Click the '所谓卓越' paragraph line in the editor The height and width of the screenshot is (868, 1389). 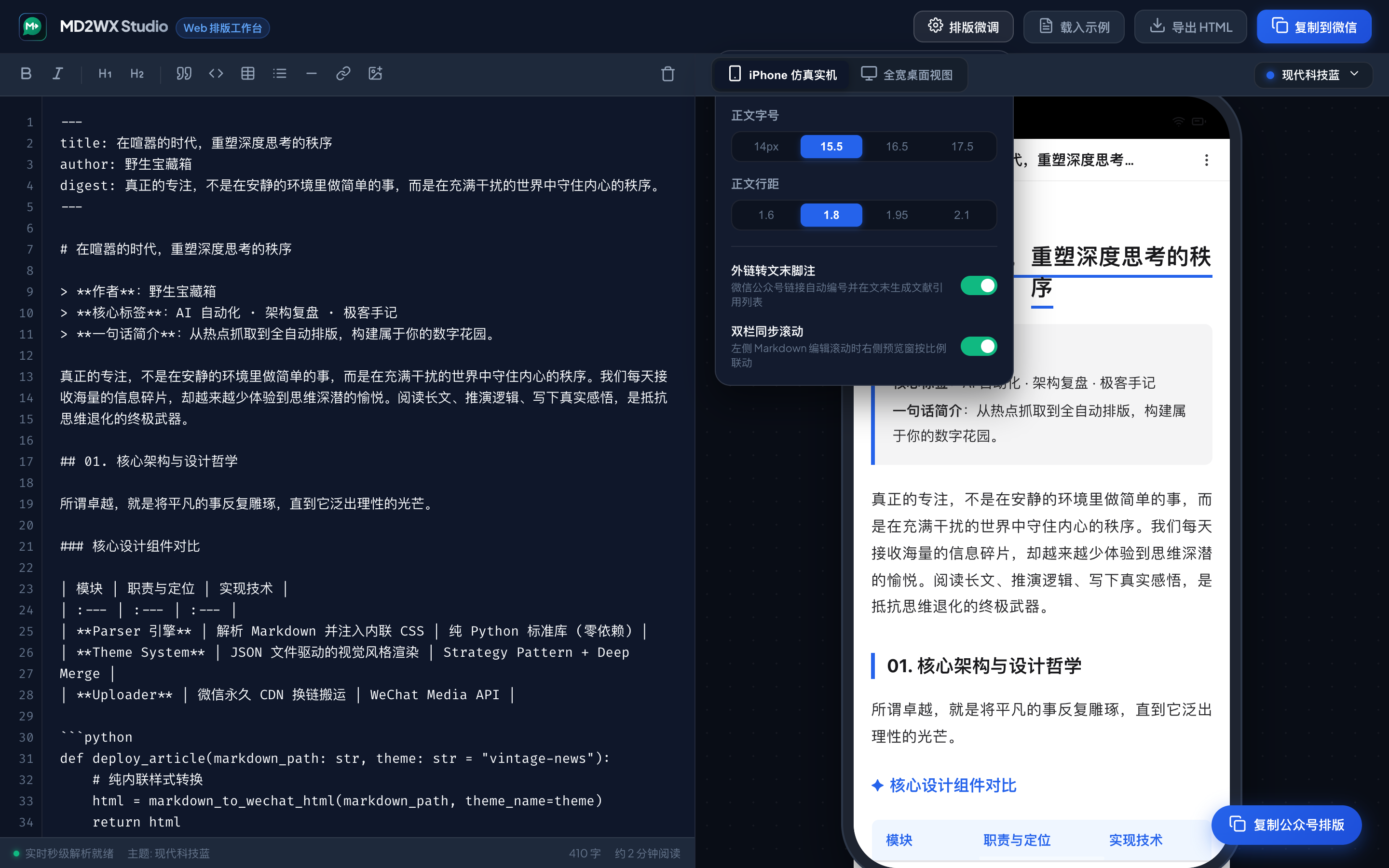tap(248, 503)
